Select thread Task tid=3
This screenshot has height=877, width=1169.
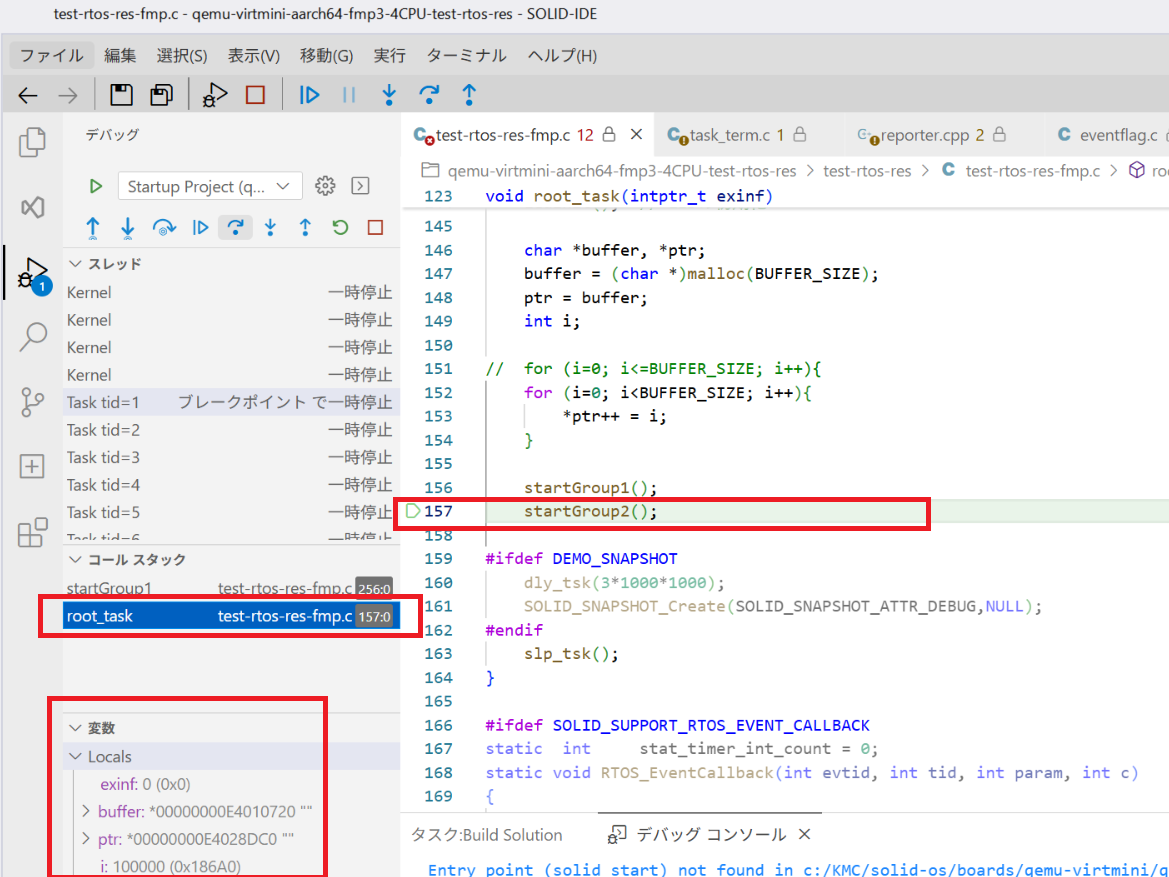pos(103,457)
